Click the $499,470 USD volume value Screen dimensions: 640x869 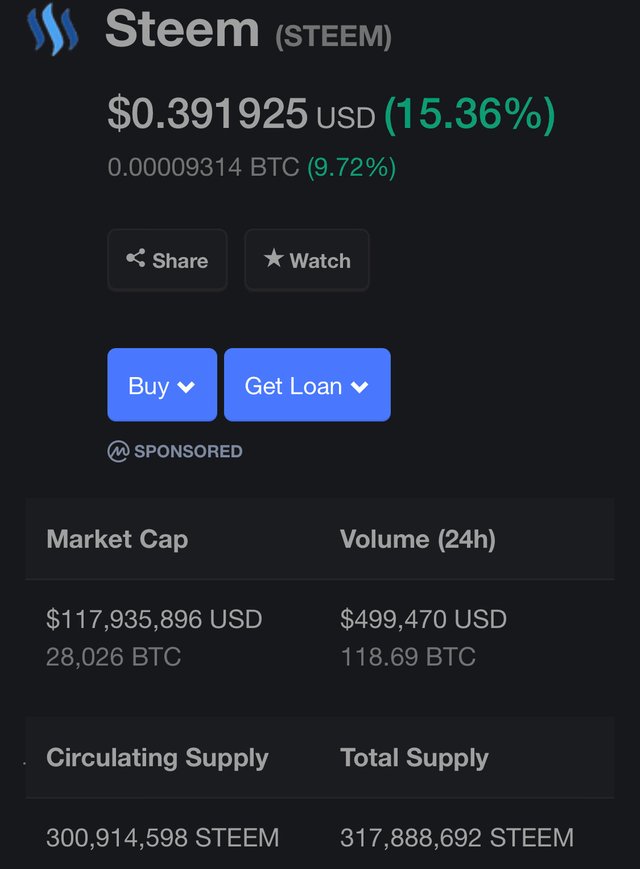423,619
